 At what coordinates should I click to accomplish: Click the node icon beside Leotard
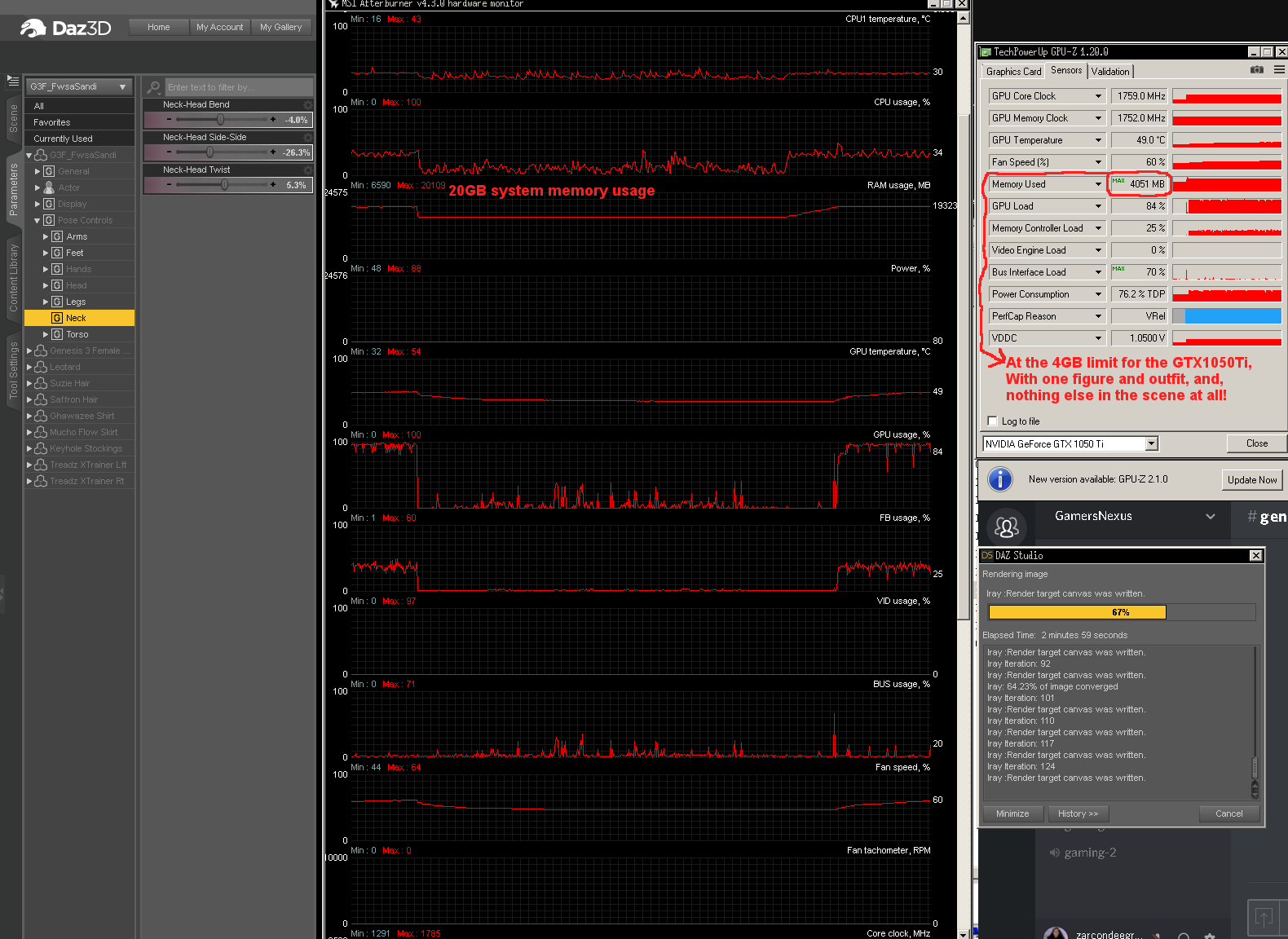click(x=41, y=367)
